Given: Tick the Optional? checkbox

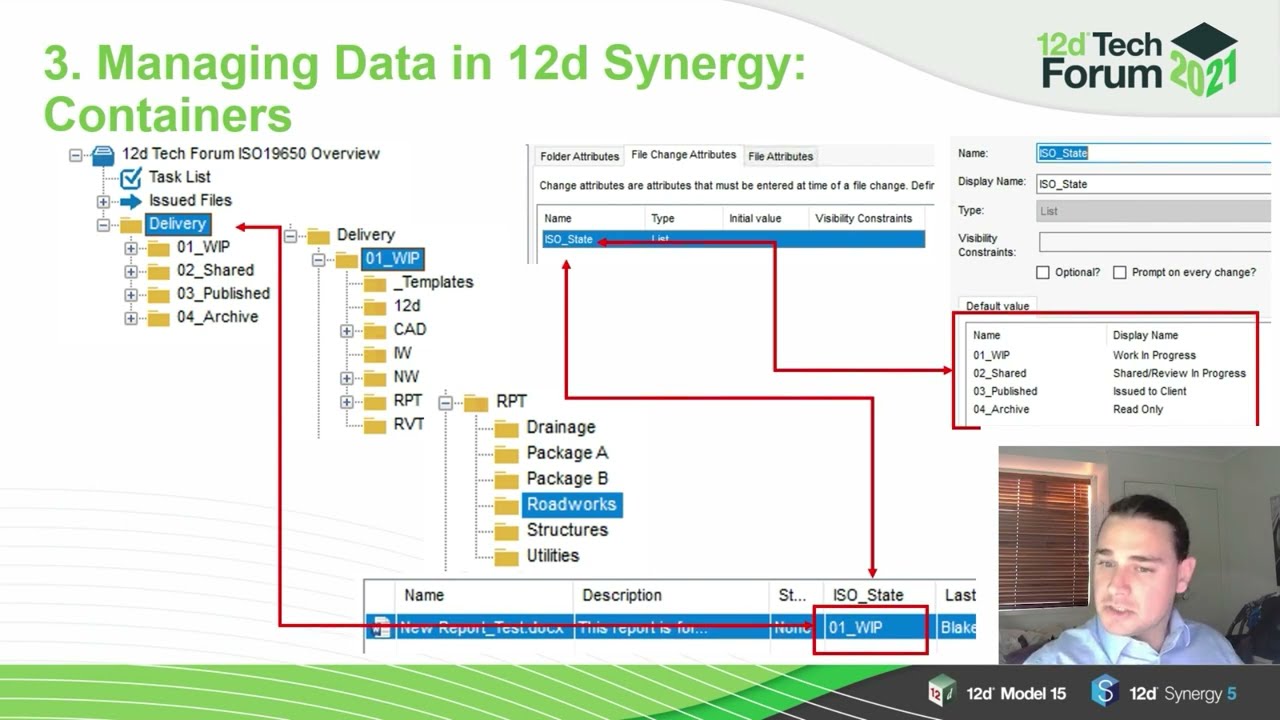Looking at the screenshot, I should [1043, 272].
